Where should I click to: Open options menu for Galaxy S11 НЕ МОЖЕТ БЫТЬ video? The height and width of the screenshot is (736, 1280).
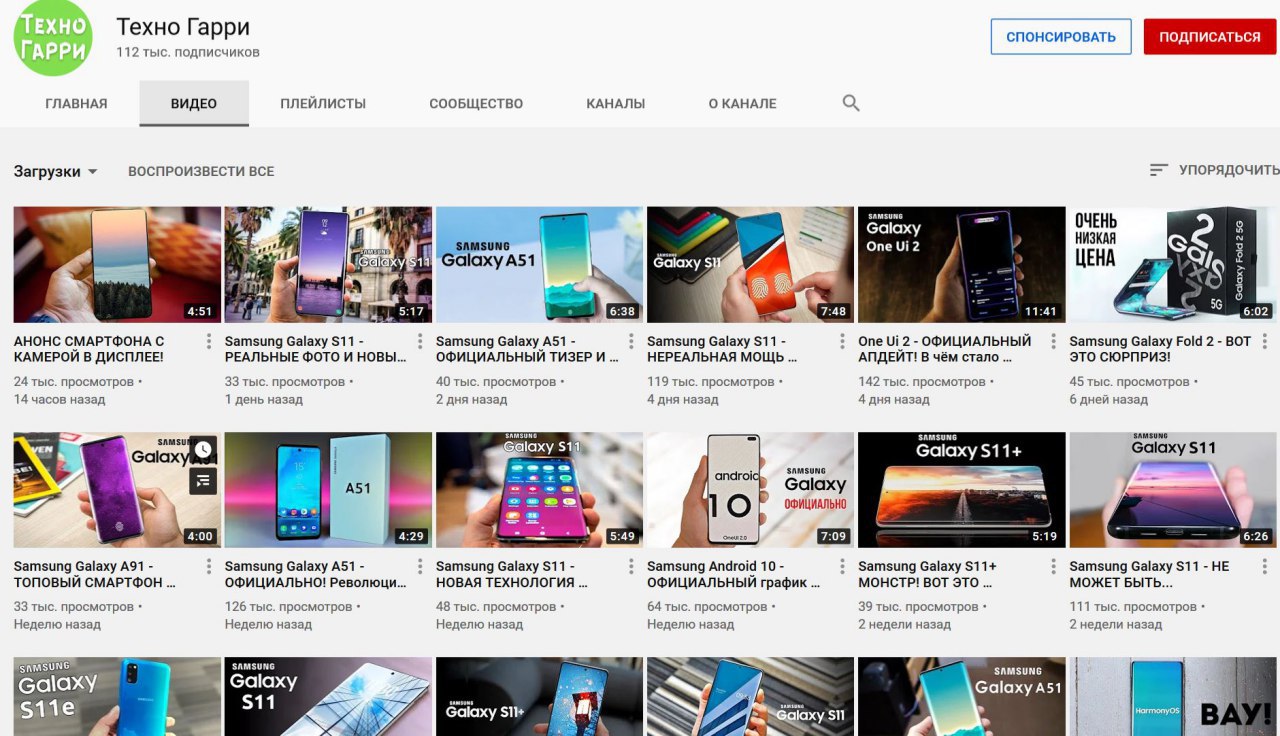[1265, 567]
